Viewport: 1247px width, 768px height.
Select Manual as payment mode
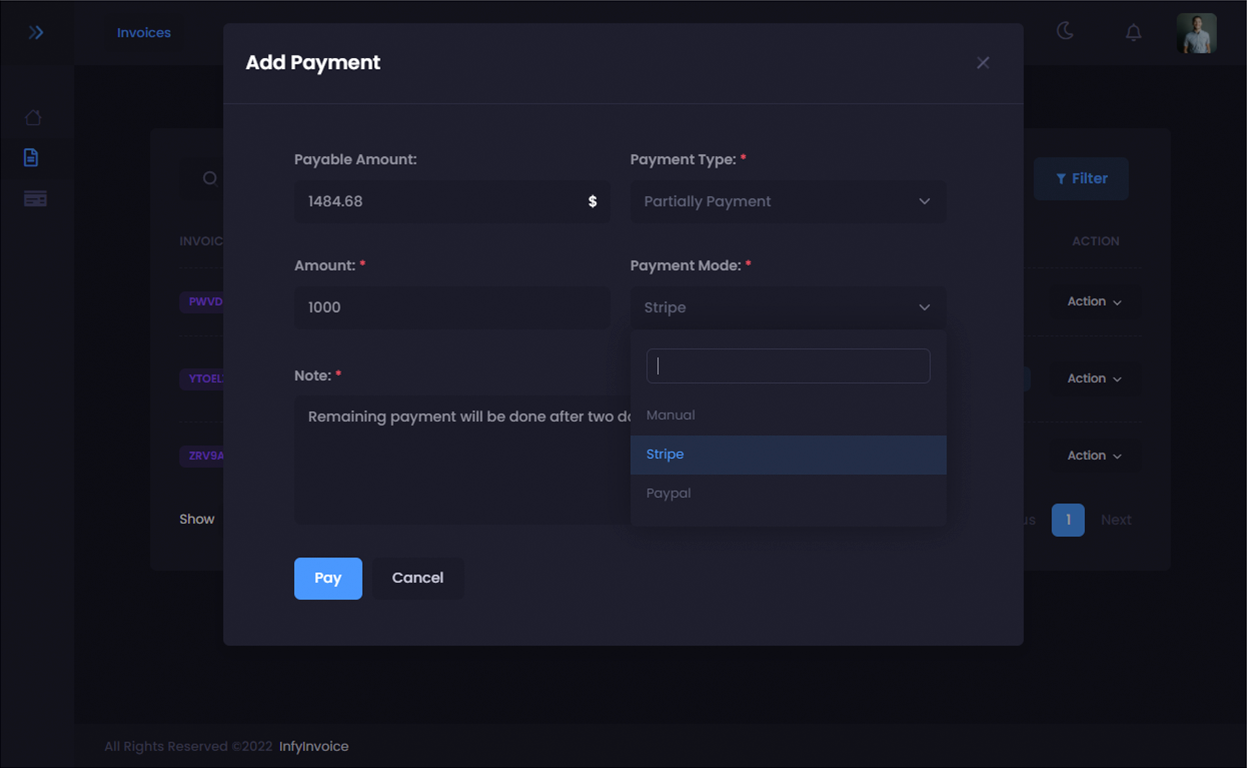(x=670, y=415)
